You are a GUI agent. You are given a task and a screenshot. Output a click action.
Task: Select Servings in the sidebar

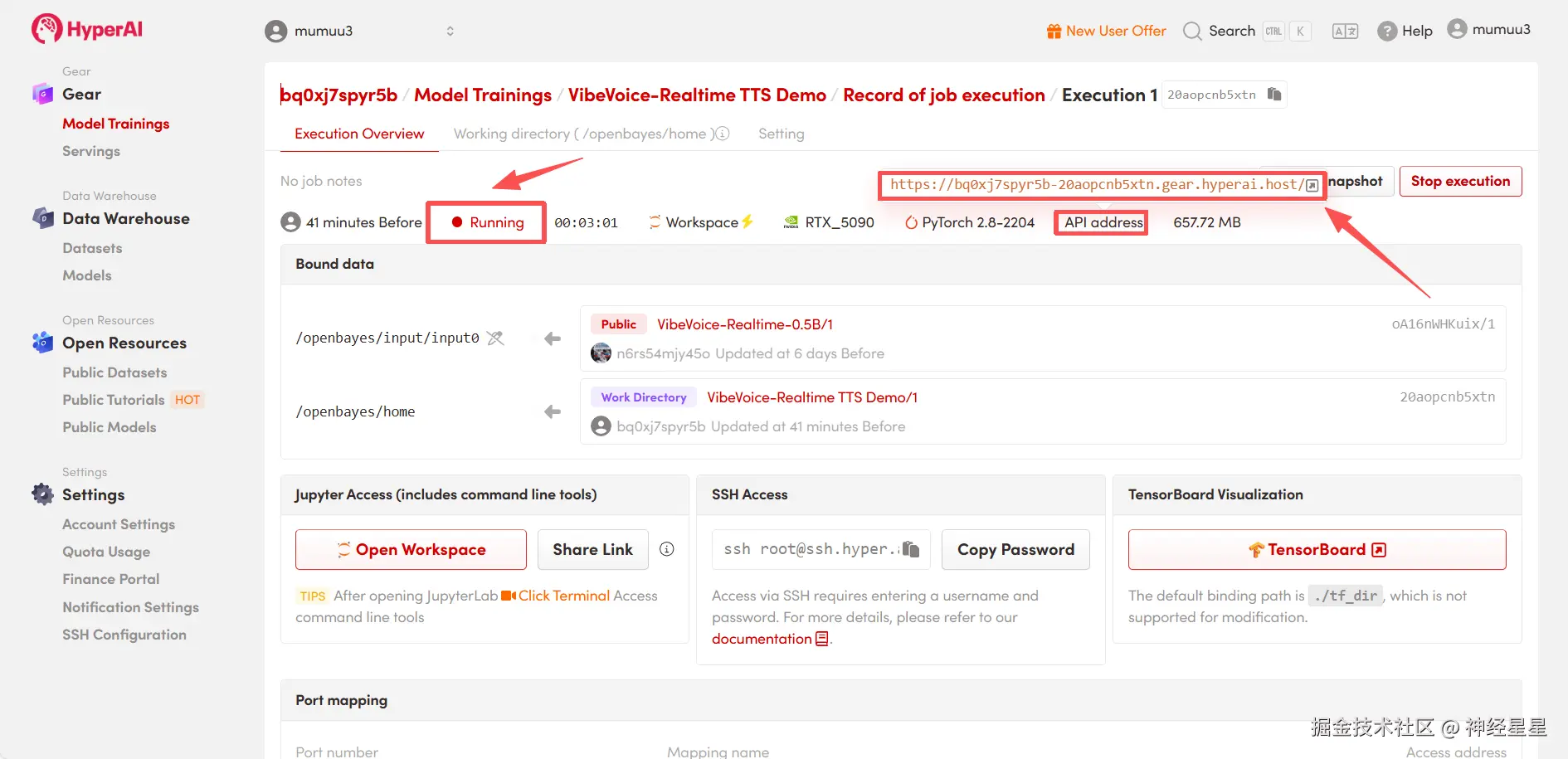click(91, 151)
